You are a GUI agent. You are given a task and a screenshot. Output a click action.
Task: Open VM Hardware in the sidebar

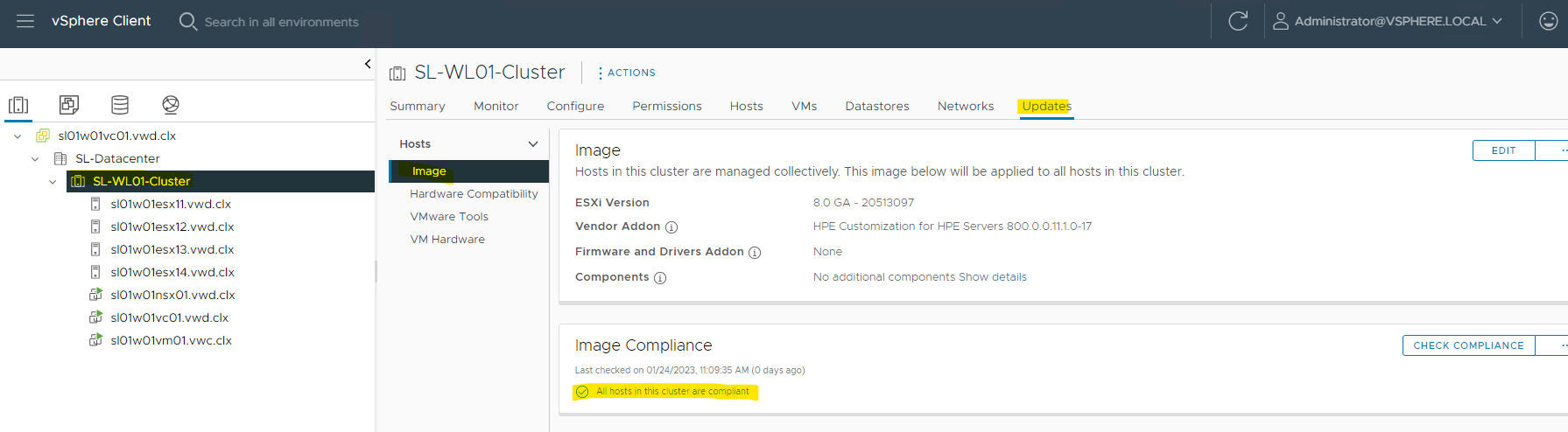447,240
